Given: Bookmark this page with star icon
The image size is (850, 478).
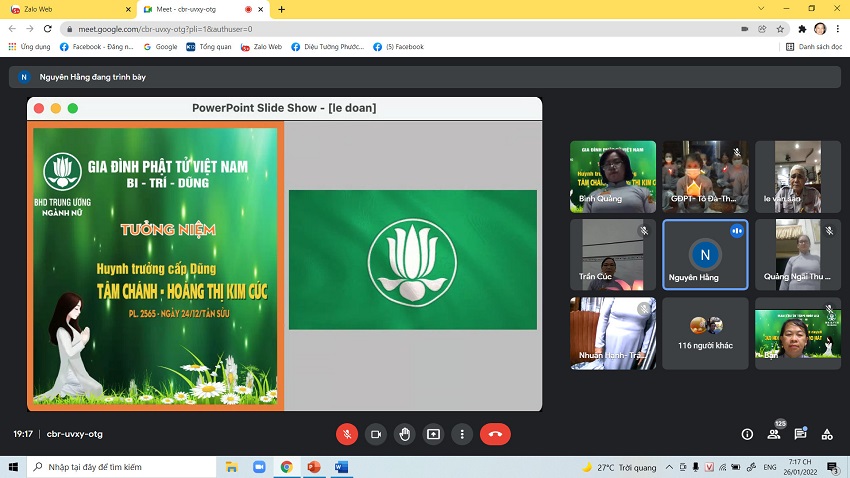Looking at the screenshot, I should [779, 29].
